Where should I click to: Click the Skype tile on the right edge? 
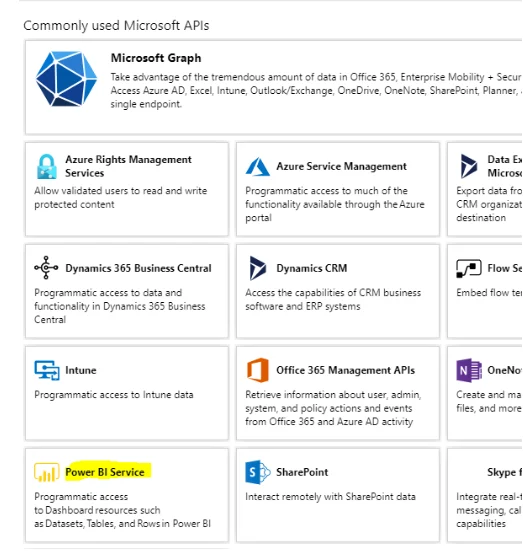pyautogui.click(x=485, y=495)
